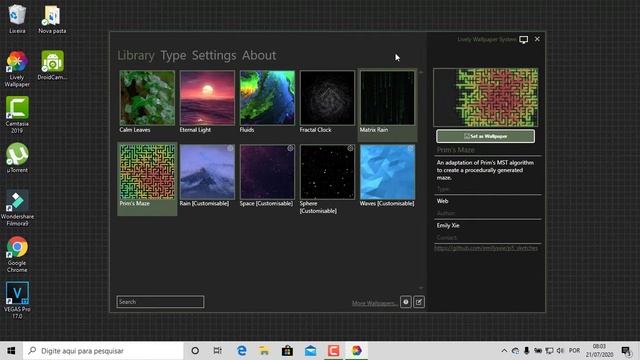Viewport: 640px width, 360px height.
Task: Select the Fractal Clock wallpaper thumbnail
Action: tap(327, 98)
